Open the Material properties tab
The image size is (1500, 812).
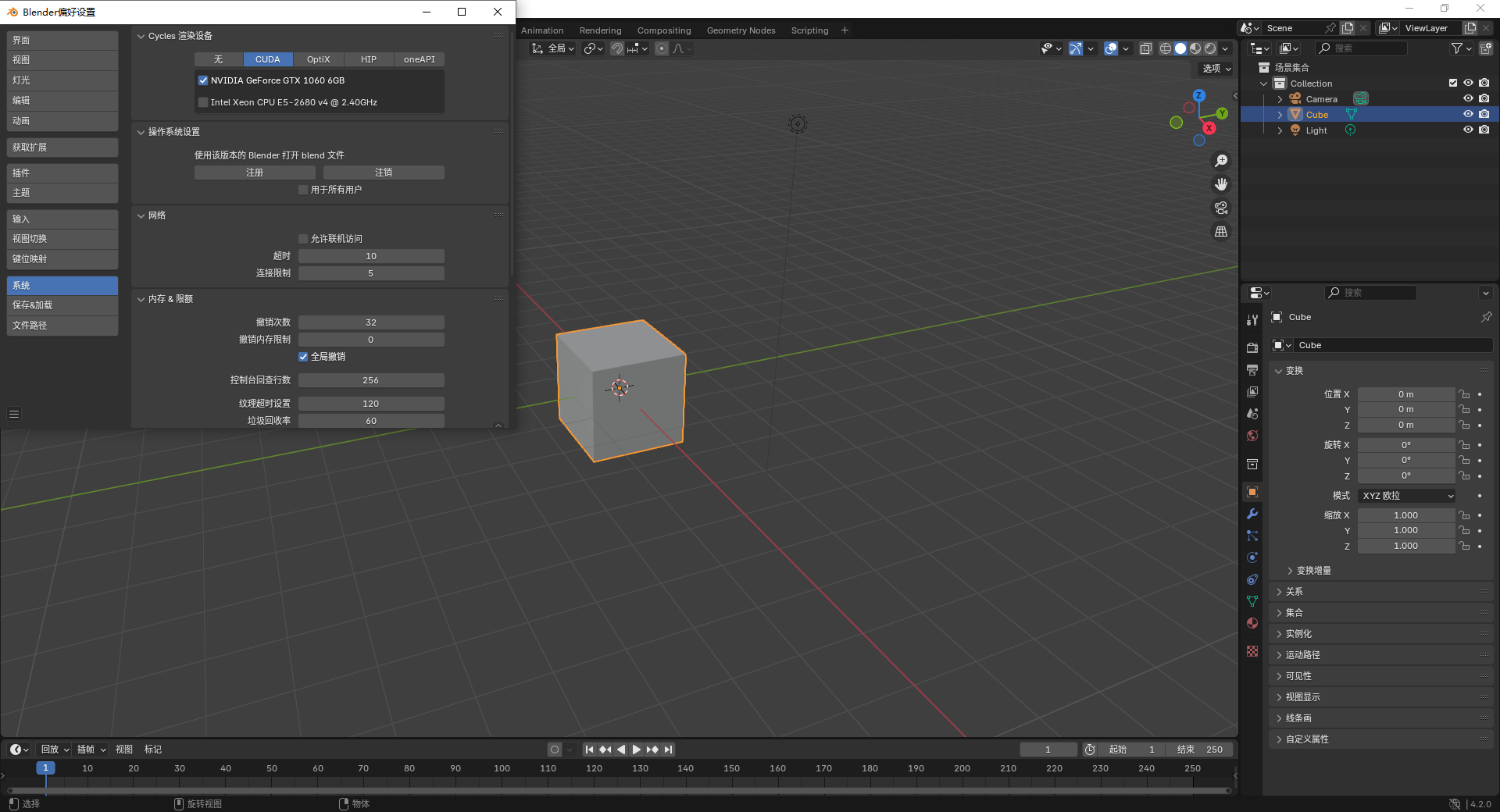pyautogui.click(x=1252, y=624)
